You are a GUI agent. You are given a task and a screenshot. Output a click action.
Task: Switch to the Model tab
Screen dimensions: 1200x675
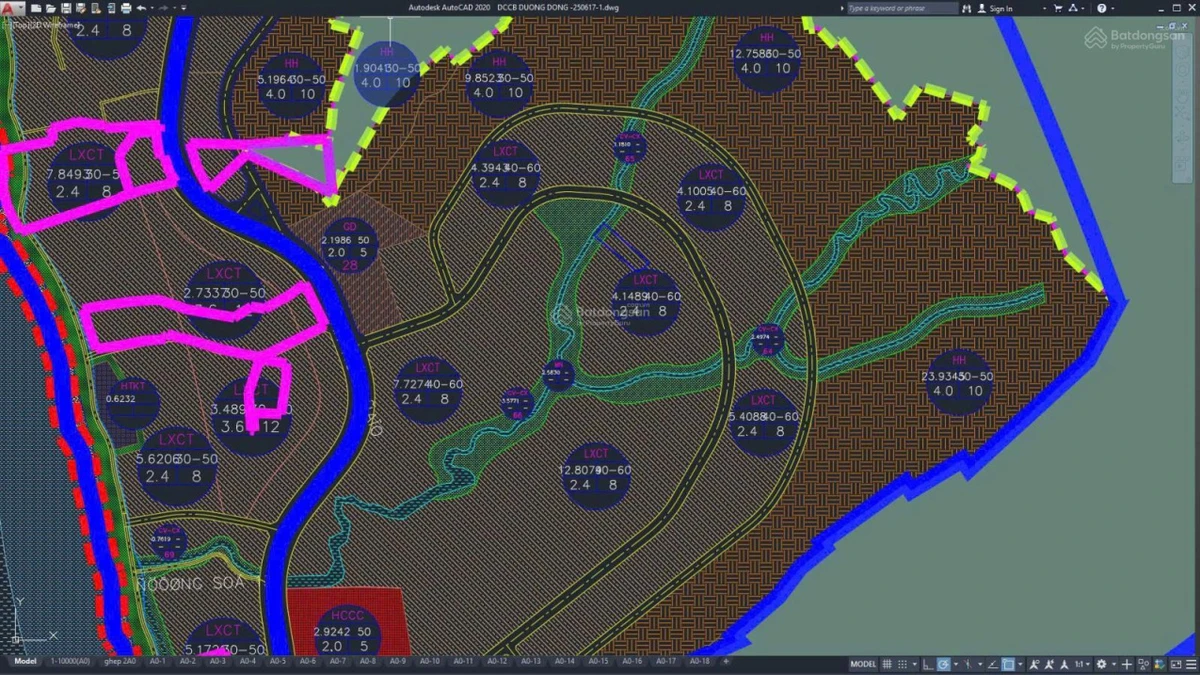(25, 661)
